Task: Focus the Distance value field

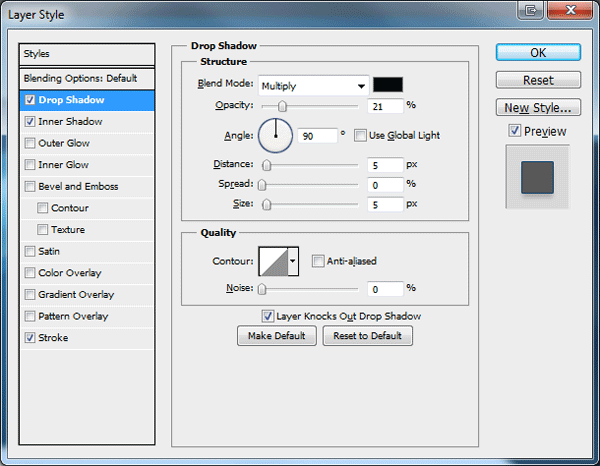Action: (x=385, y=165)
